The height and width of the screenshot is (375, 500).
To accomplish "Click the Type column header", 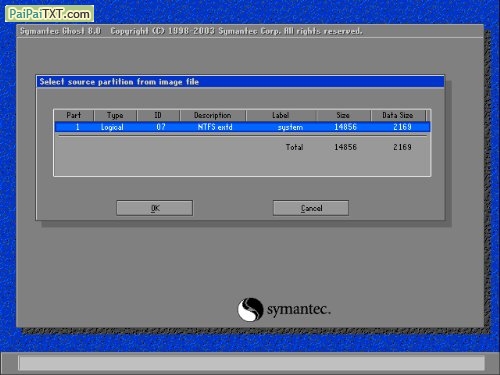I will 115,115.
